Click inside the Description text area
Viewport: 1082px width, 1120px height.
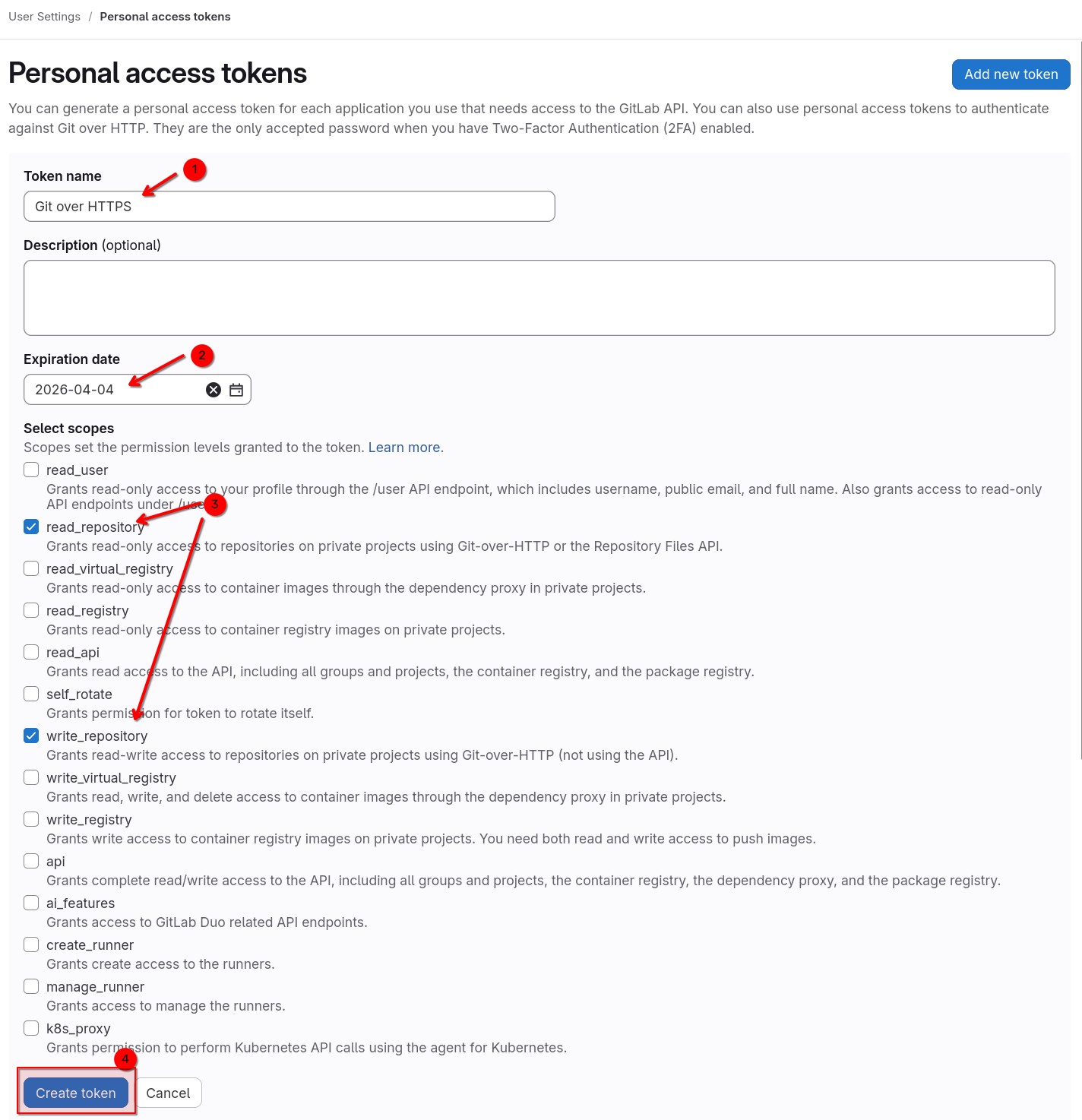tap(539, 298)
